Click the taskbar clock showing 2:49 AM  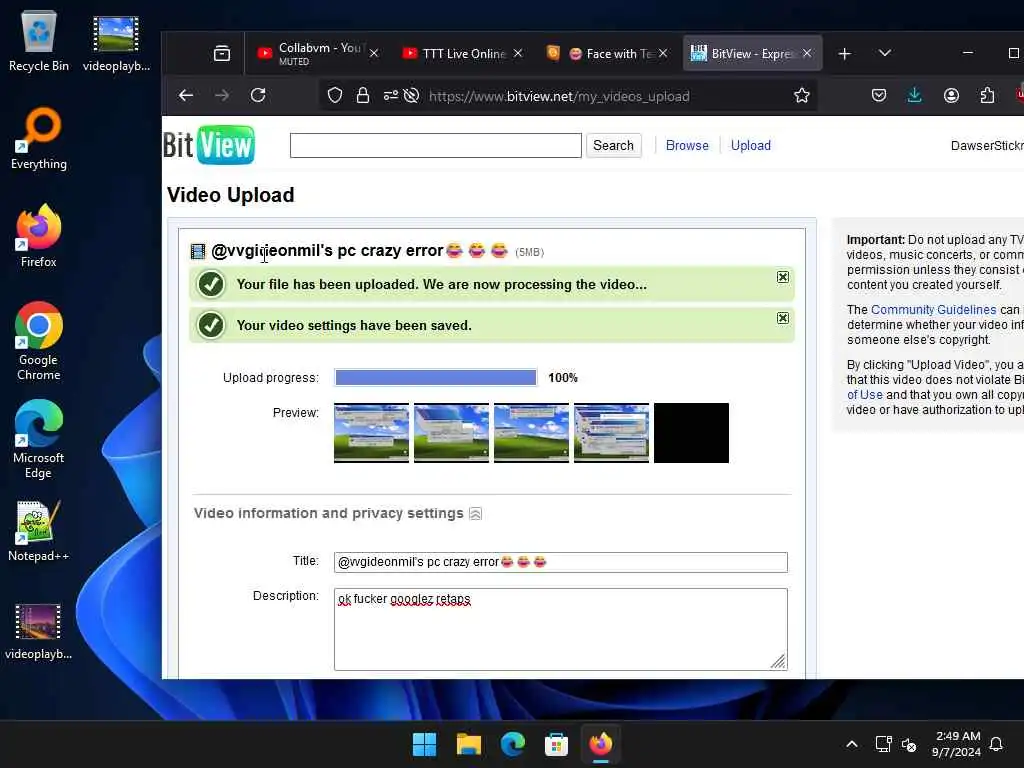coord(957,744)
